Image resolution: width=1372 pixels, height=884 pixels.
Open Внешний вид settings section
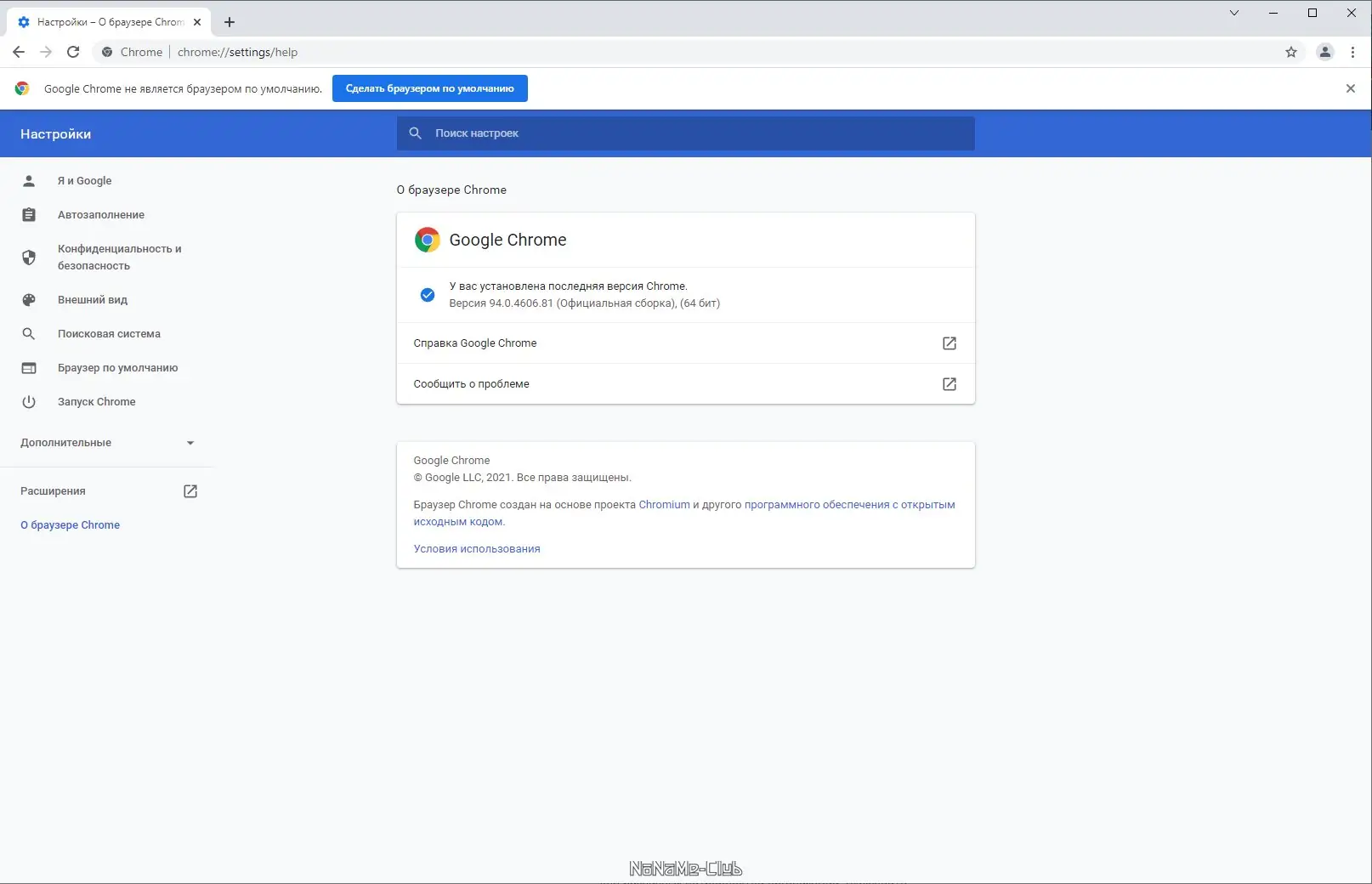point(93,300)
